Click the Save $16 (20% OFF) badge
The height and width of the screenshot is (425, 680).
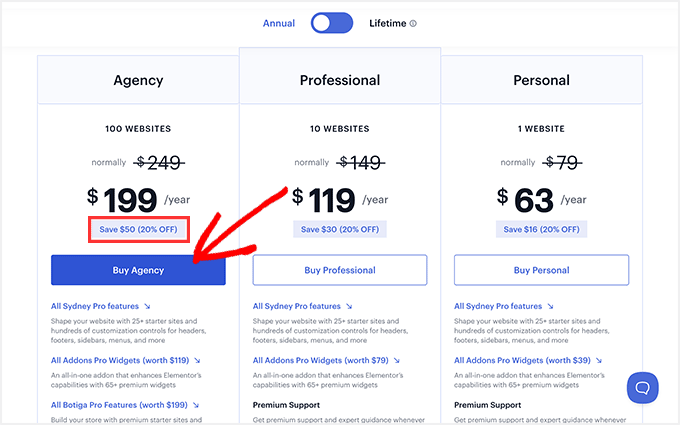(x=541, y=230)
